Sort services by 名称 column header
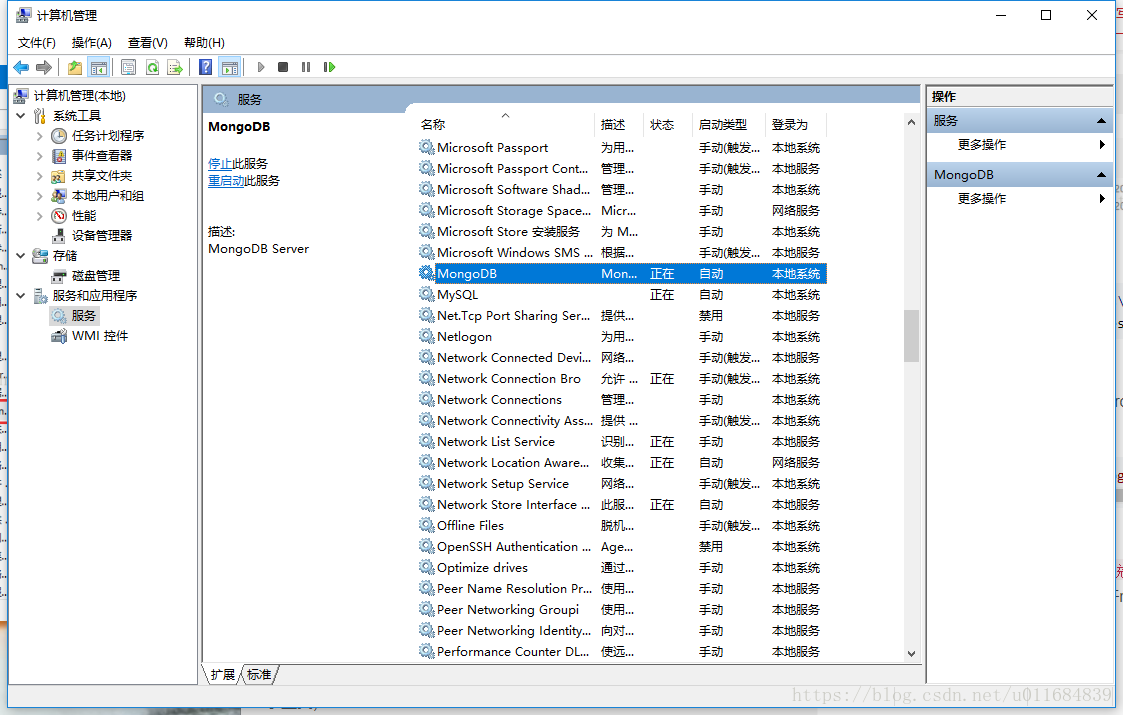1123x715 pixels. point(505,125)
